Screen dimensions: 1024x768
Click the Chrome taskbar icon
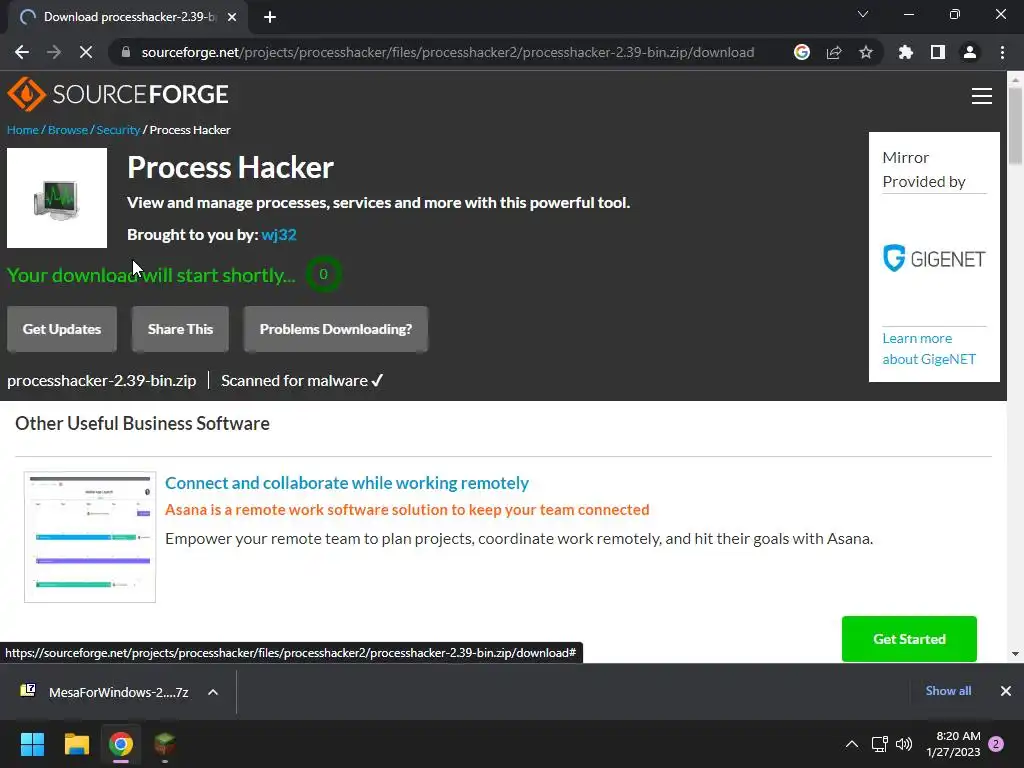pyautogui.click(x=121, y=744)
